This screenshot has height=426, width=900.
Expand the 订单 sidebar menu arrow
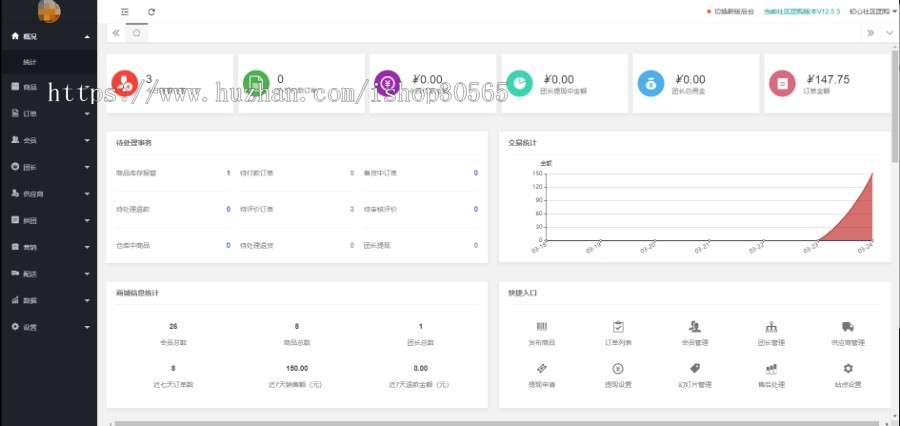87,114
